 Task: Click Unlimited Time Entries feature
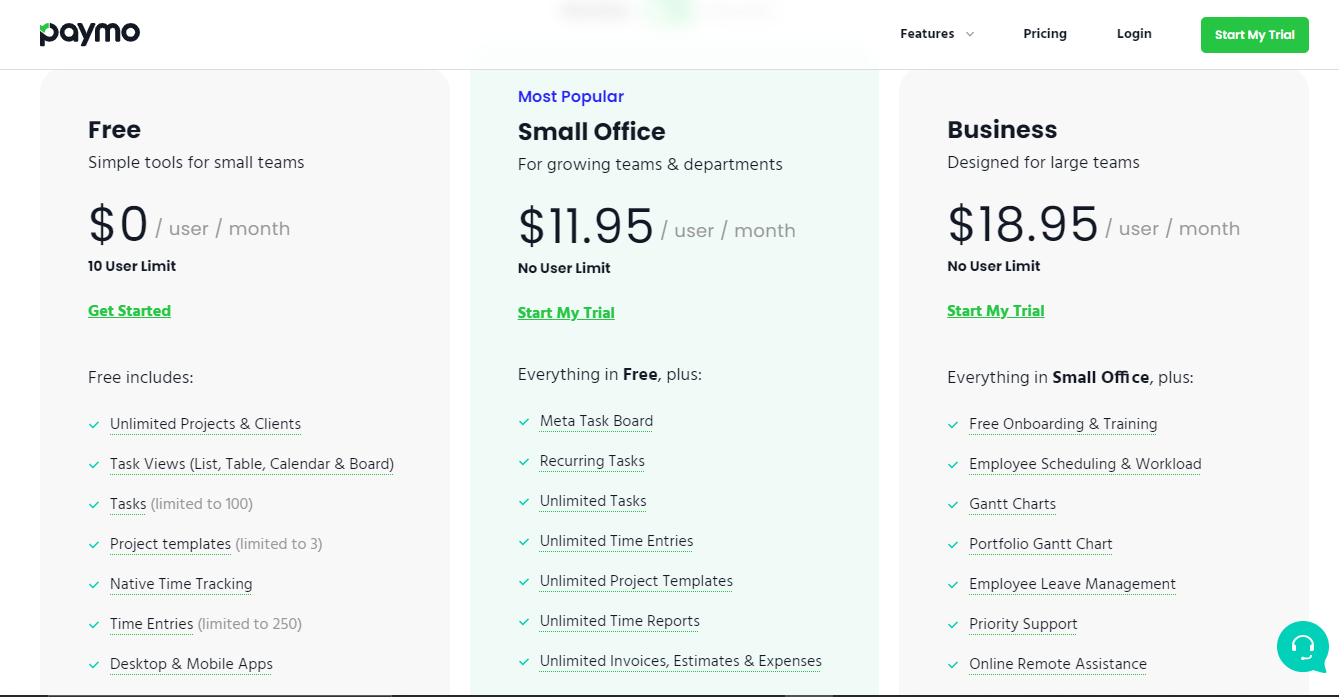[x=616, y=541]
